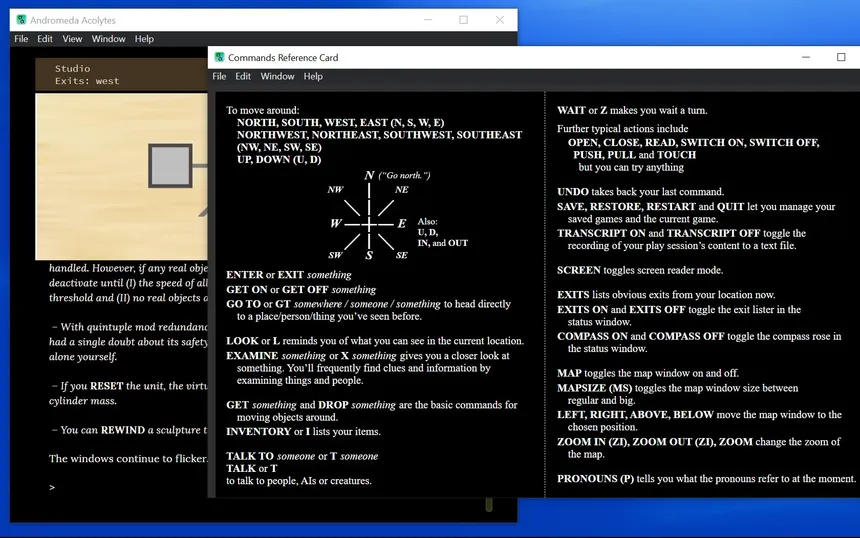Click the compass rose center in reference card
This screenshot has width=860, height=538.
click(369, 224)
